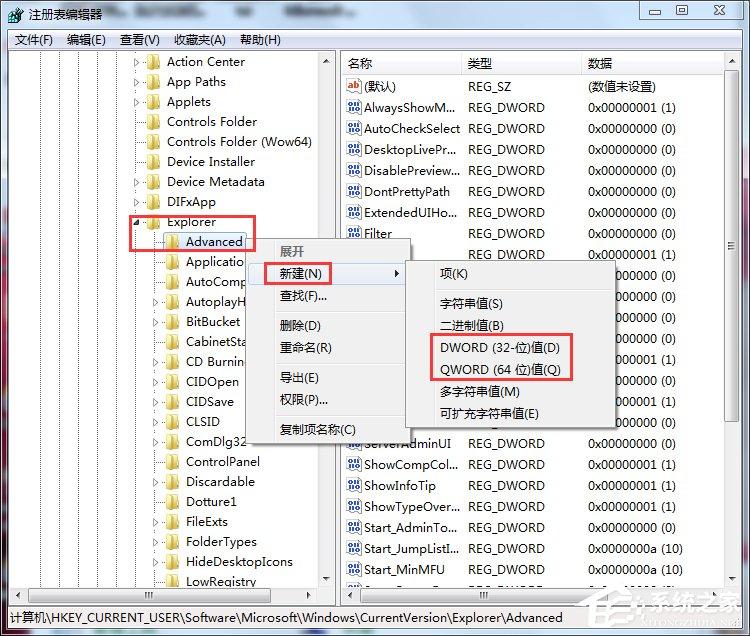Expand the Action Center tree node
The height and width of the screenshot is (636, 750).
[136, 62]
